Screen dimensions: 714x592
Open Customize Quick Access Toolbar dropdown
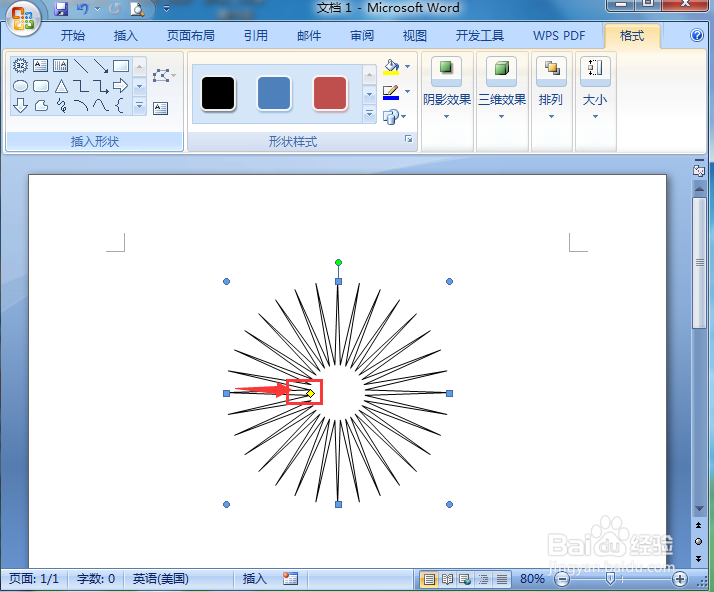(x=167, y=9)
